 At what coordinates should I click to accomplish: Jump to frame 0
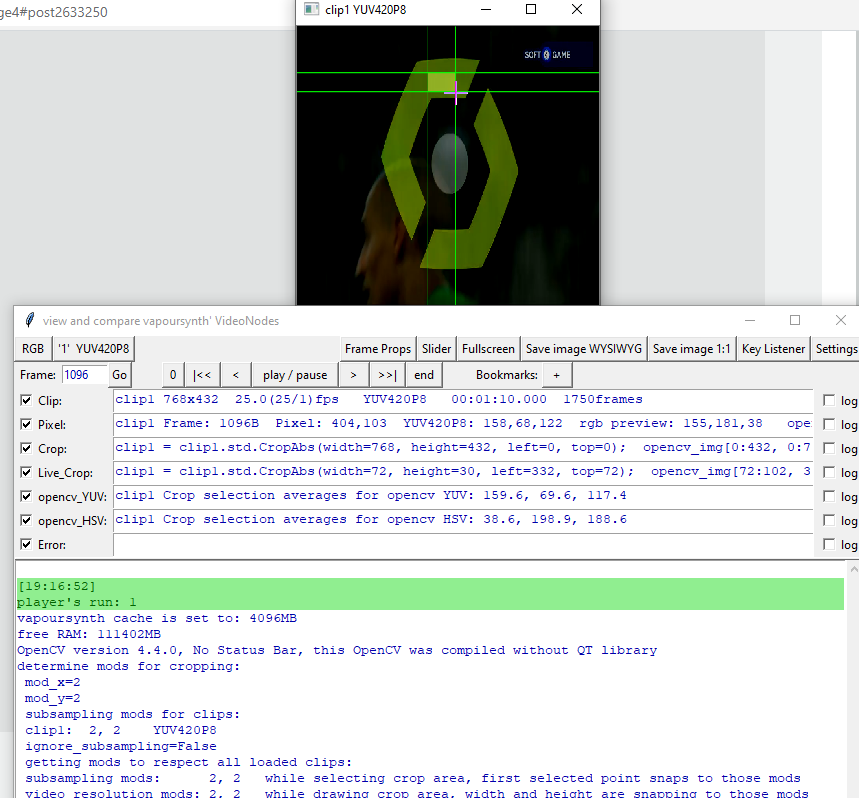(172, 375)
